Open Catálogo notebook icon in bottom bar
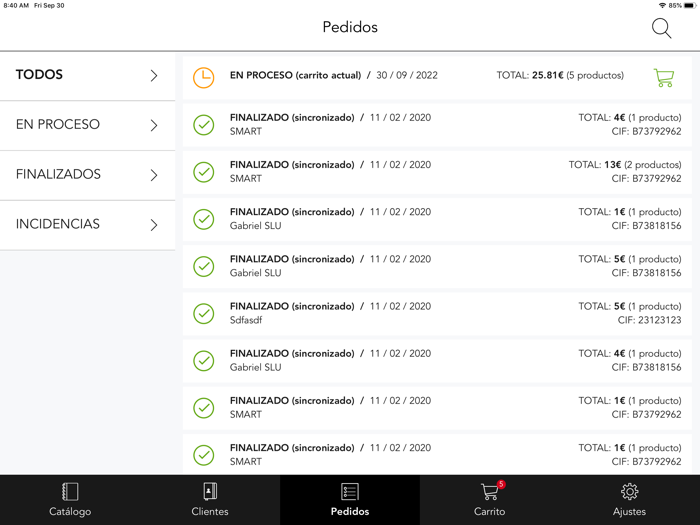Image resolution: width=700 pixels, height=525 pixels. pos(70,492)
